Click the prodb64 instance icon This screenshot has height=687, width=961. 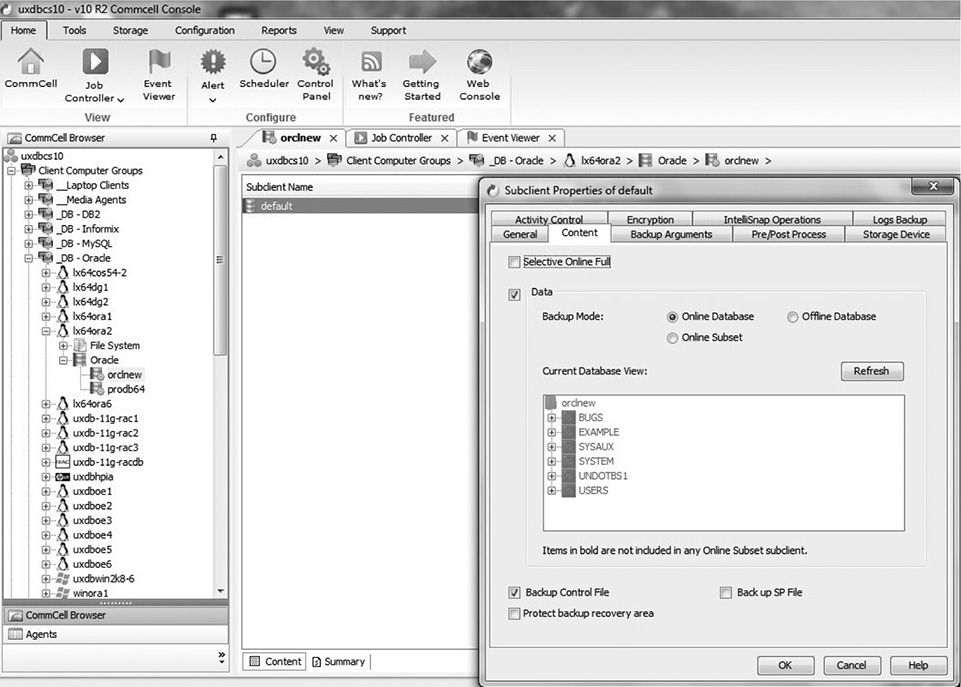tap(97, 389)
